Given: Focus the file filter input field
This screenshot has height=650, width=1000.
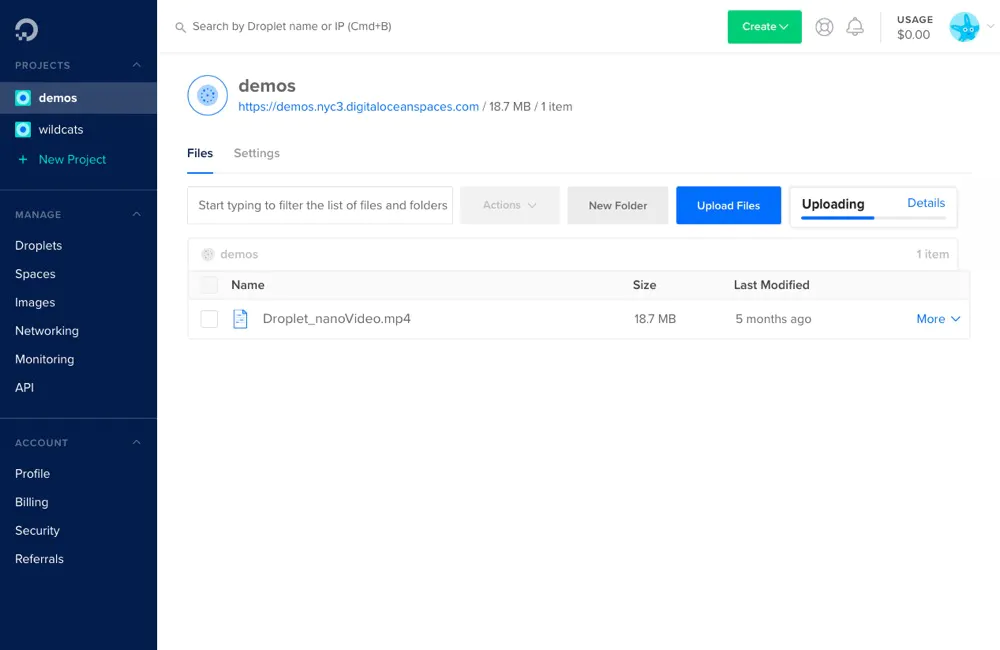Looking at the screenshot, I should pos(320,205).
